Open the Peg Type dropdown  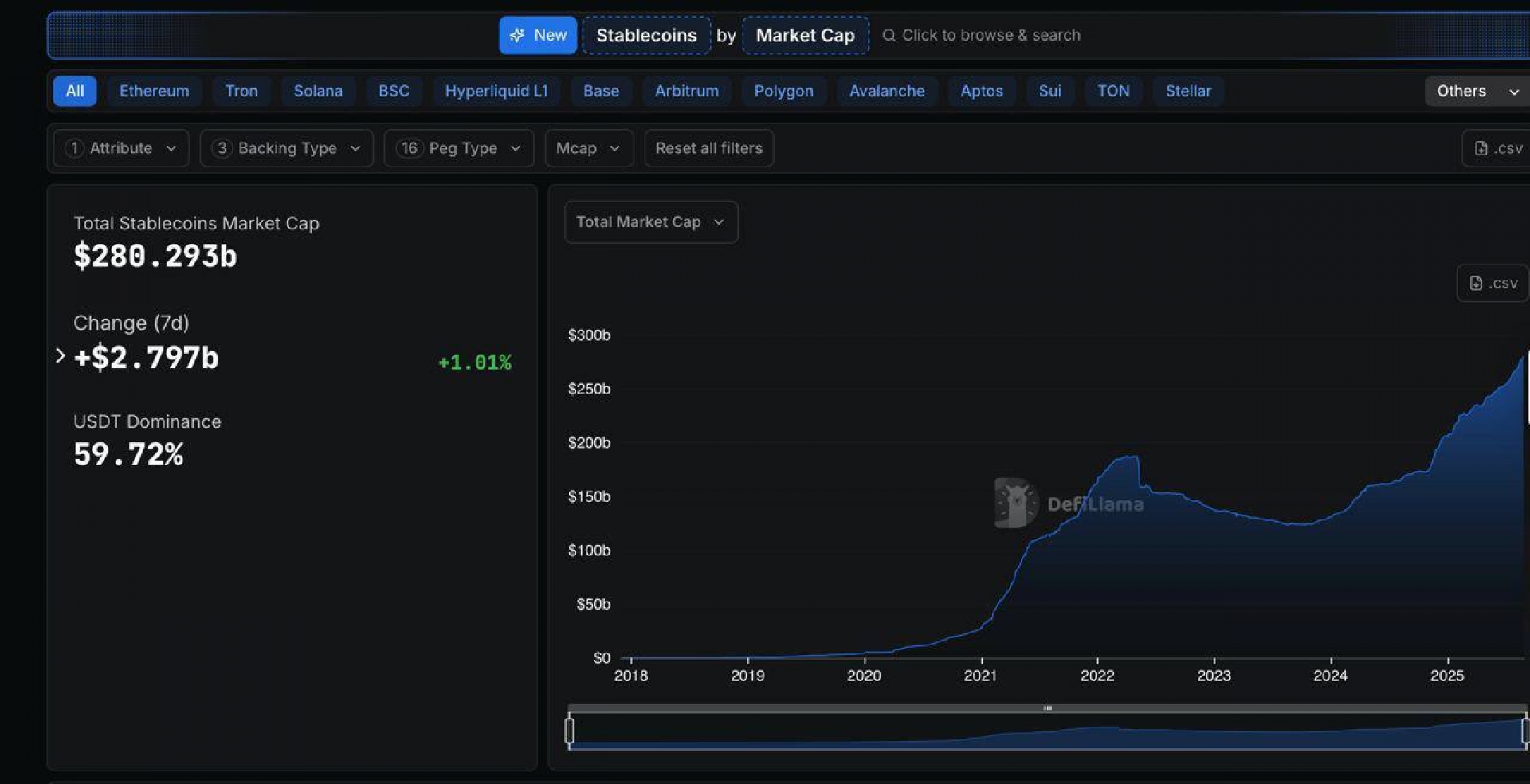coord(459,148)
